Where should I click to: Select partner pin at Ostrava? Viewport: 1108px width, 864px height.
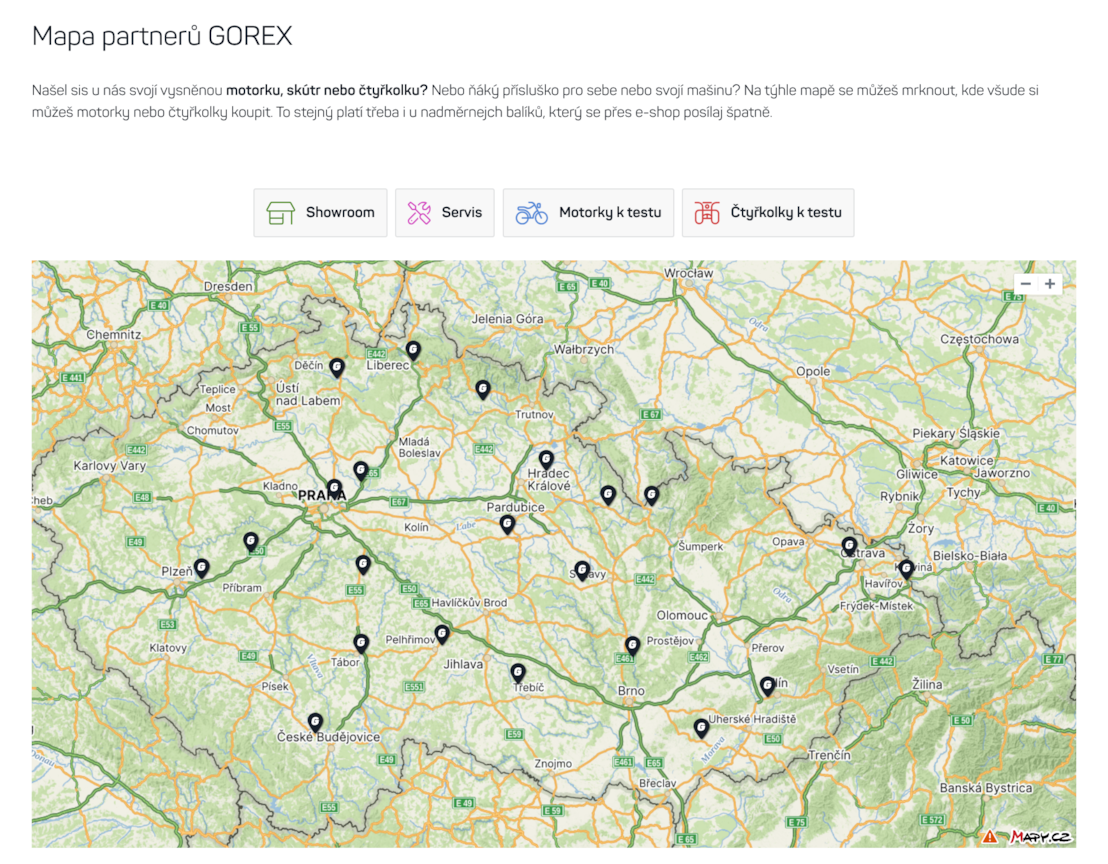pyautogui.click(x=849, y=546)
